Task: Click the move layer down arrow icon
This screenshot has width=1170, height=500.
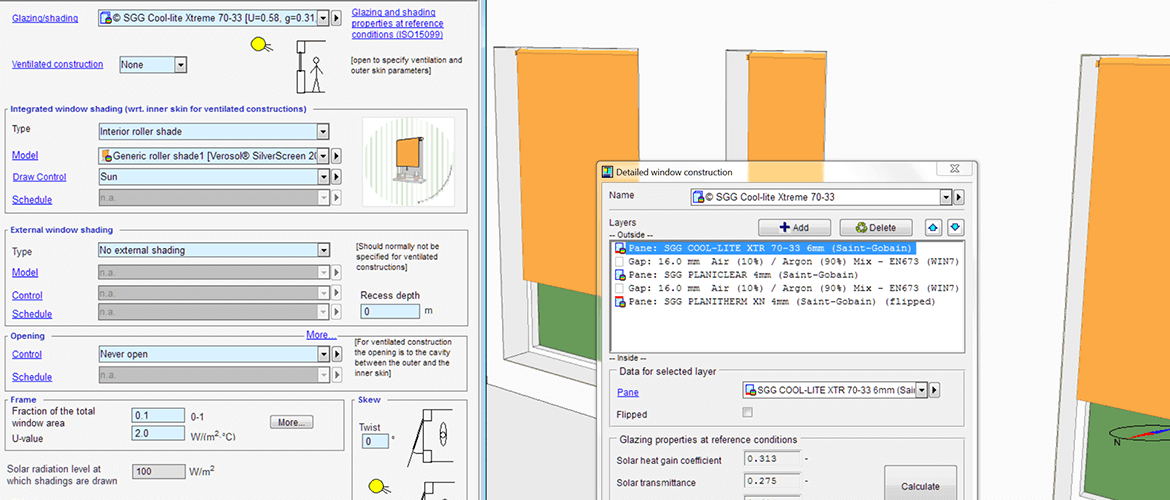Action: pyautogui.click(x=955, y=227)
